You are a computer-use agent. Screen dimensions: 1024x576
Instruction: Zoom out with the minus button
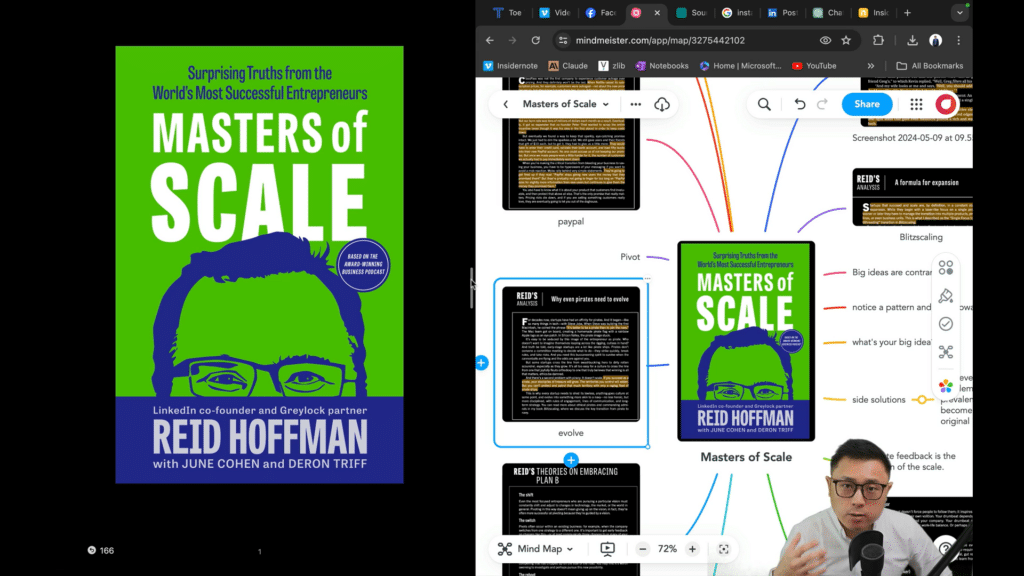(x=643, y=549)
